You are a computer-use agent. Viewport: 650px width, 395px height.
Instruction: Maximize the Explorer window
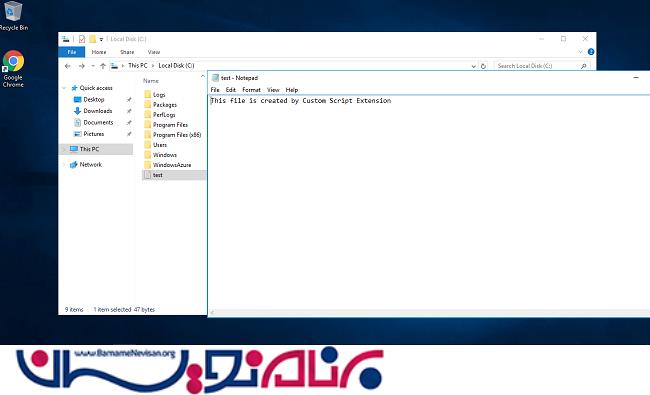click(x=563, y=39)
